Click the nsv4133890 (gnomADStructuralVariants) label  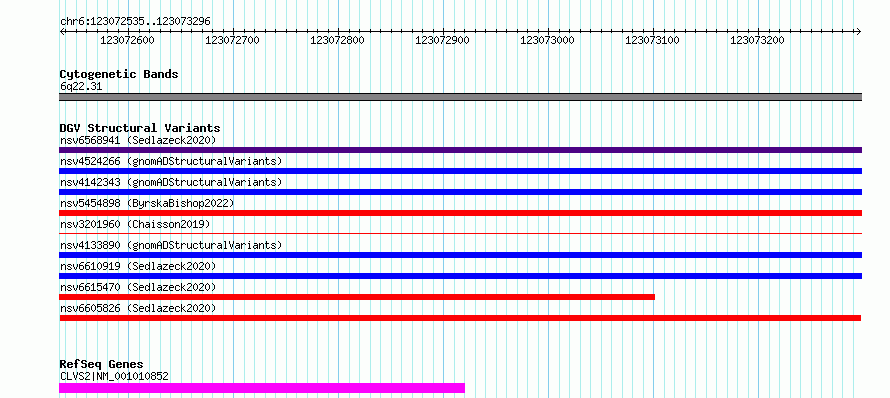pos(171,245)
